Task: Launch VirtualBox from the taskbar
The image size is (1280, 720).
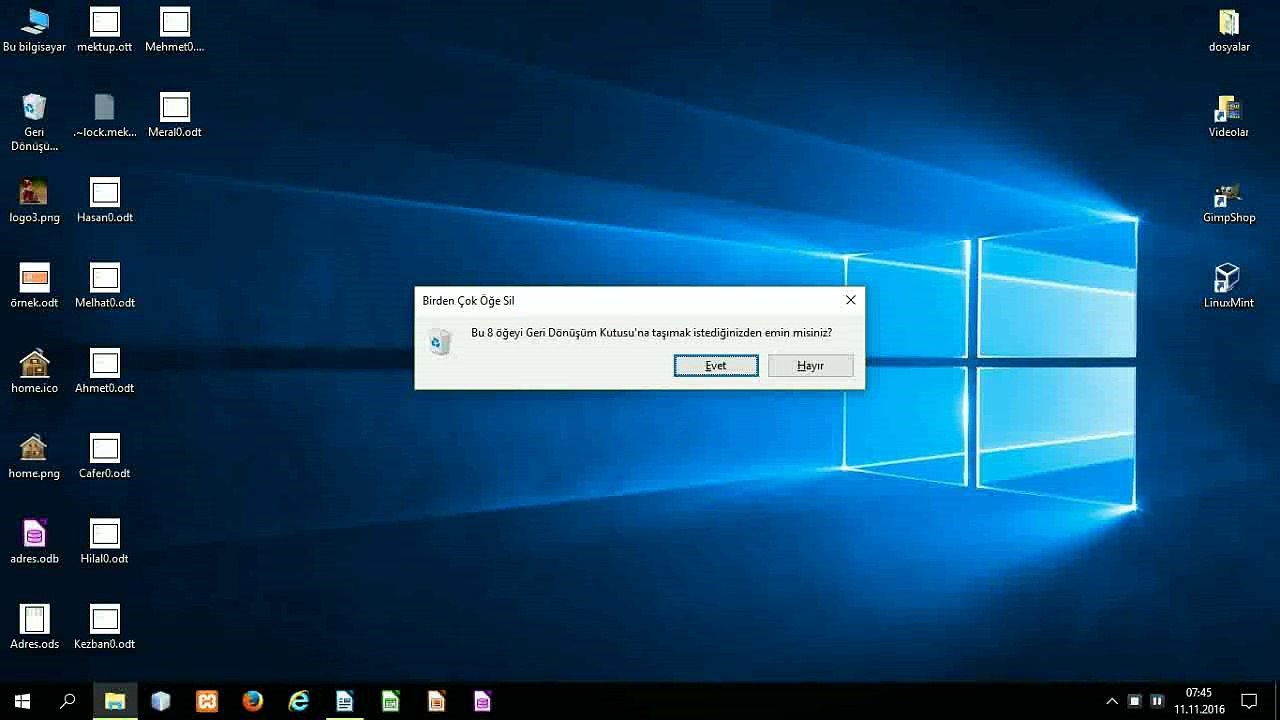Action: pos(161,701)
